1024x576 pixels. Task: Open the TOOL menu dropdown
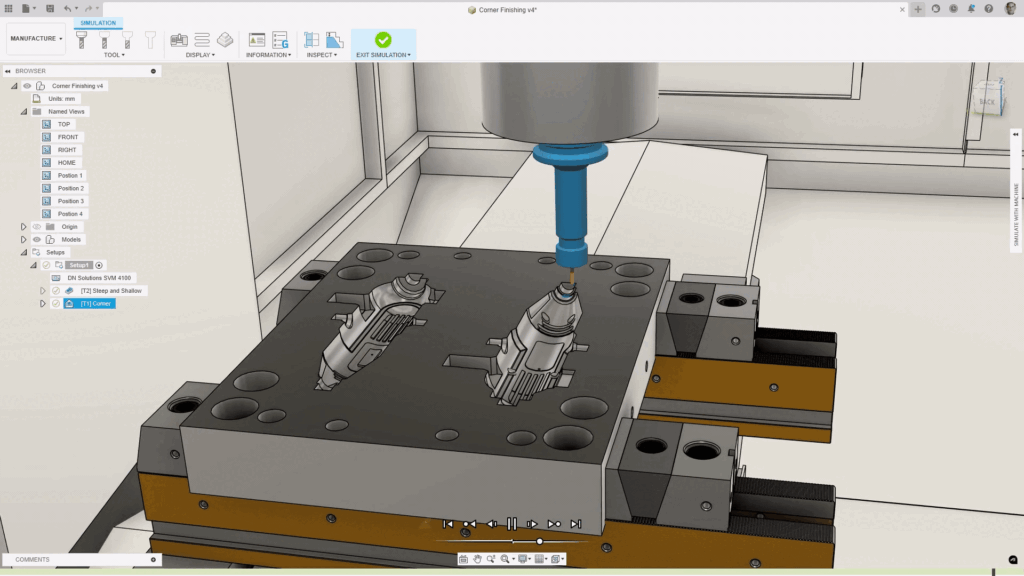coord(114,55)
